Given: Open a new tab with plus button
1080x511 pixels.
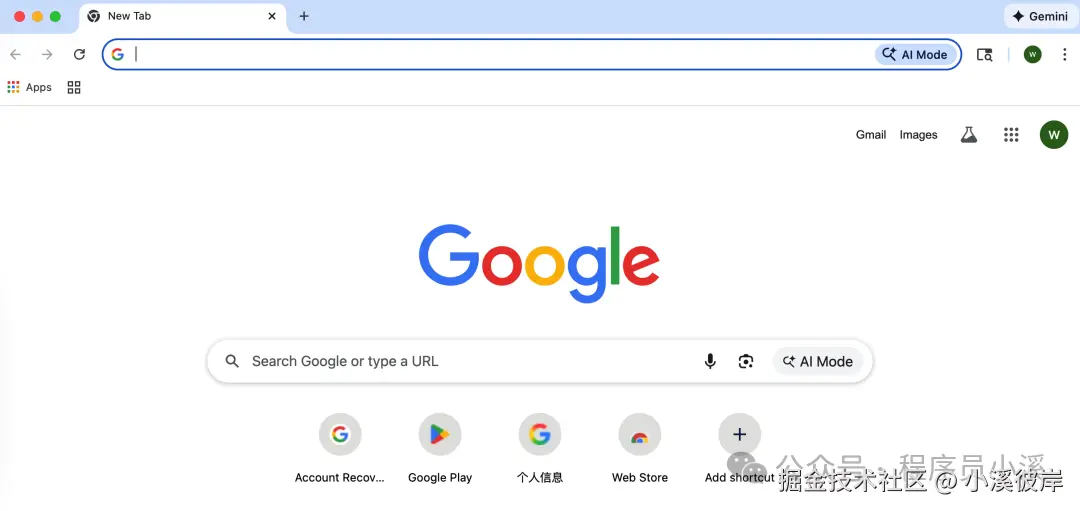Looking at the screenshot, I should point(304,17).
